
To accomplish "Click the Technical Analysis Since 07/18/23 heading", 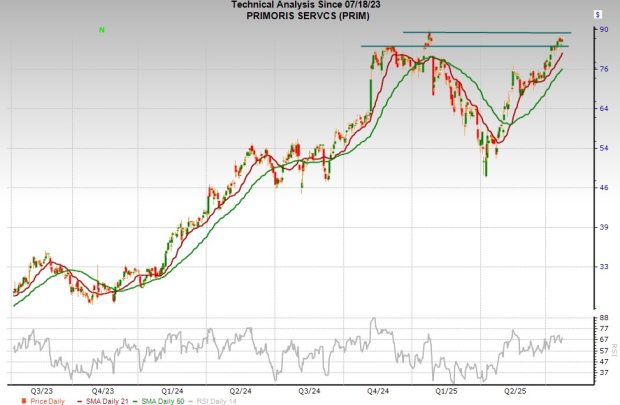I will point(309,6).
